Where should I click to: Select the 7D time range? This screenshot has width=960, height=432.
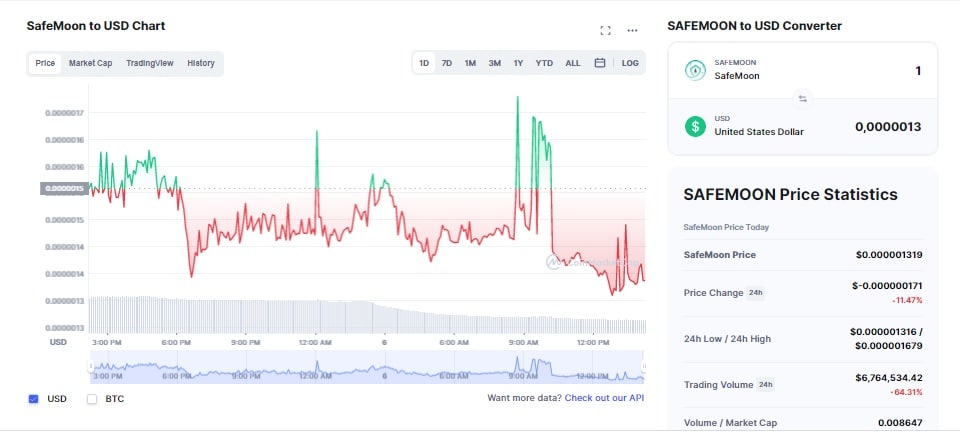(x=447, y=63)
